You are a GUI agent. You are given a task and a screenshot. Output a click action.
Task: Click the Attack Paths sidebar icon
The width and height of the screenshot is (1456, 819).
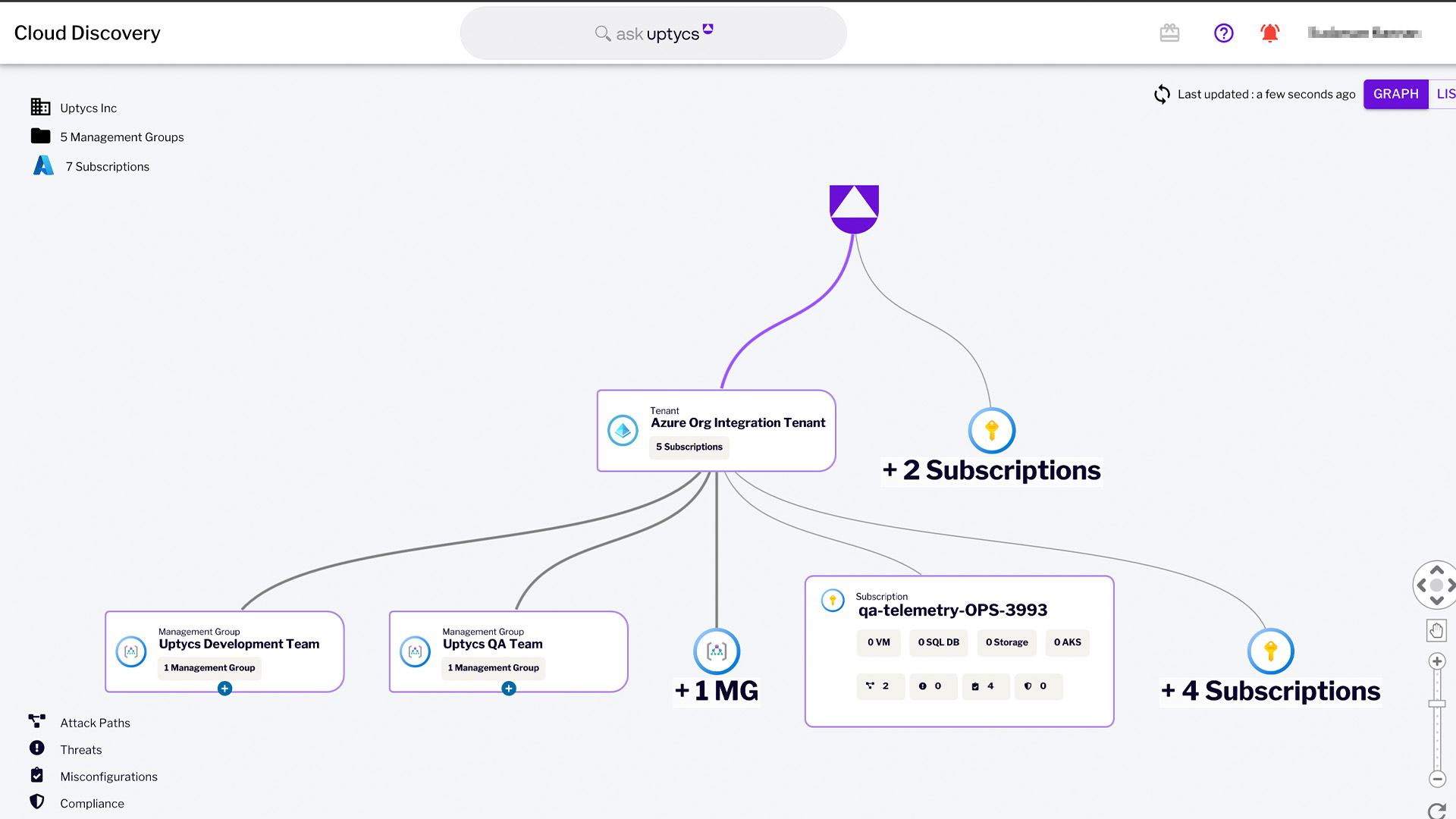click(x=36, y=721)
